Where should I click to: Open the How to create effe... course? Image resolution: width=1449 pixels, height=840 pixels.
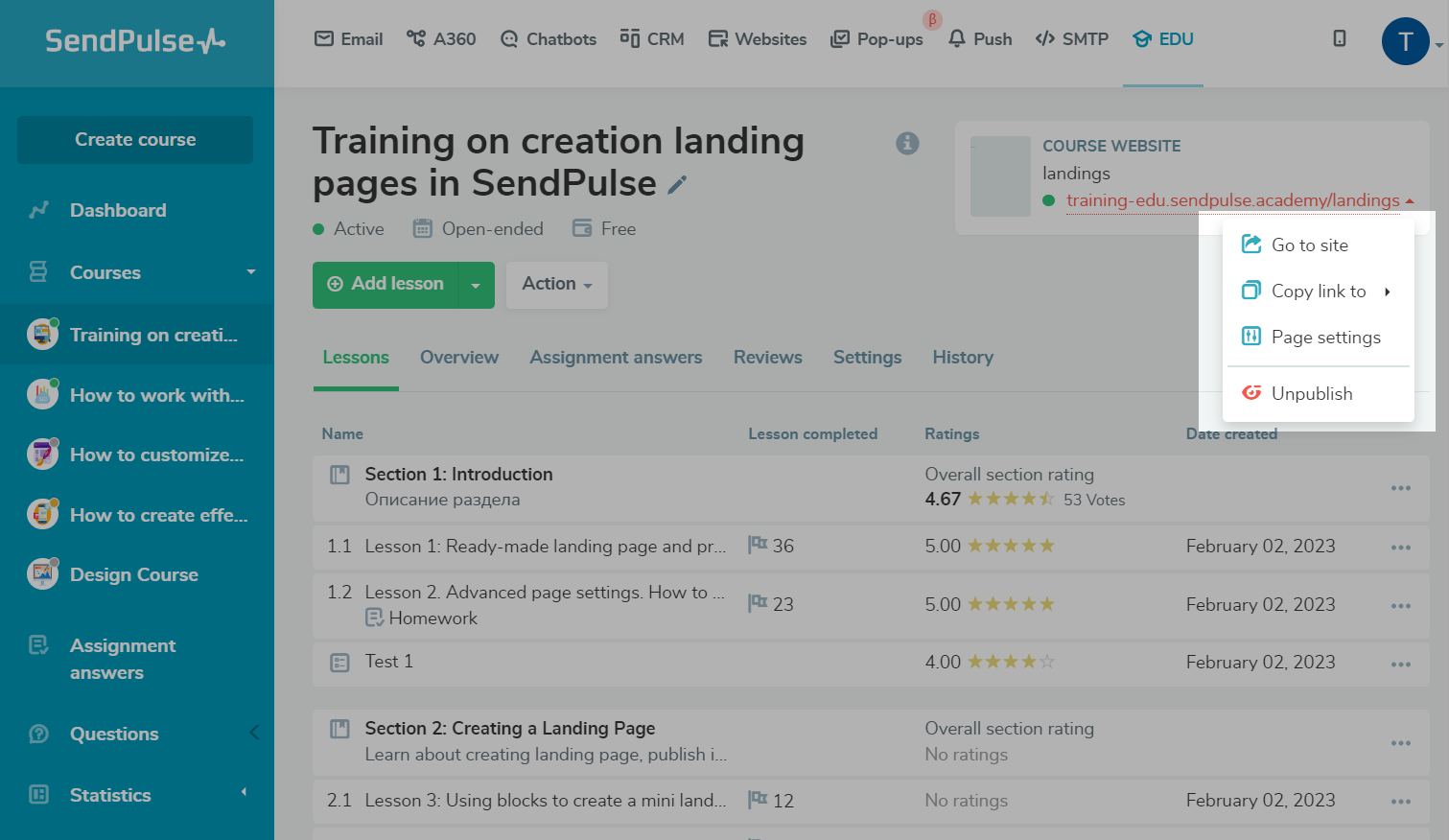[x=137, y=515]
